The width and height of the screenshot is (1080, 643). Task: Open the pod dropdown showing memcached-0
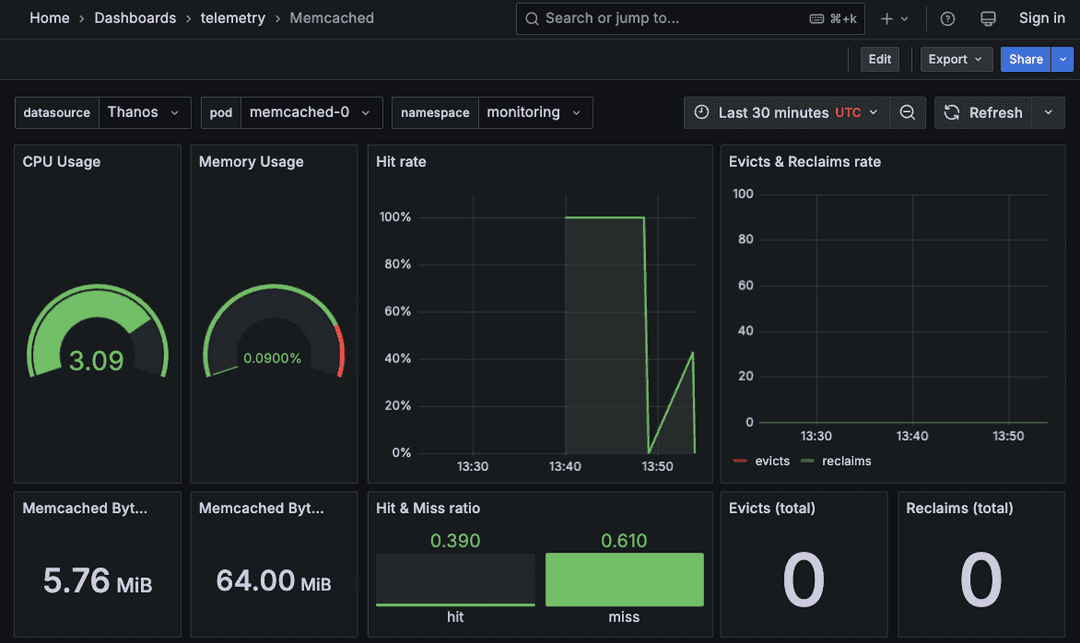click(311, 112)
